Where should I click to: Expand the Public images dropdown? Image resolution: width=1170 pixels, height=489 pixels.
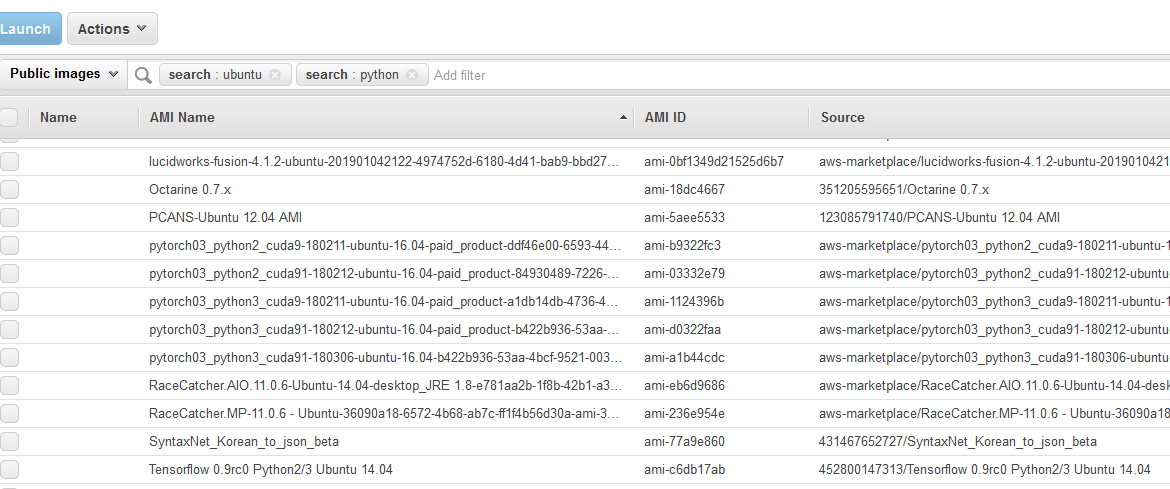pos(63,74)
